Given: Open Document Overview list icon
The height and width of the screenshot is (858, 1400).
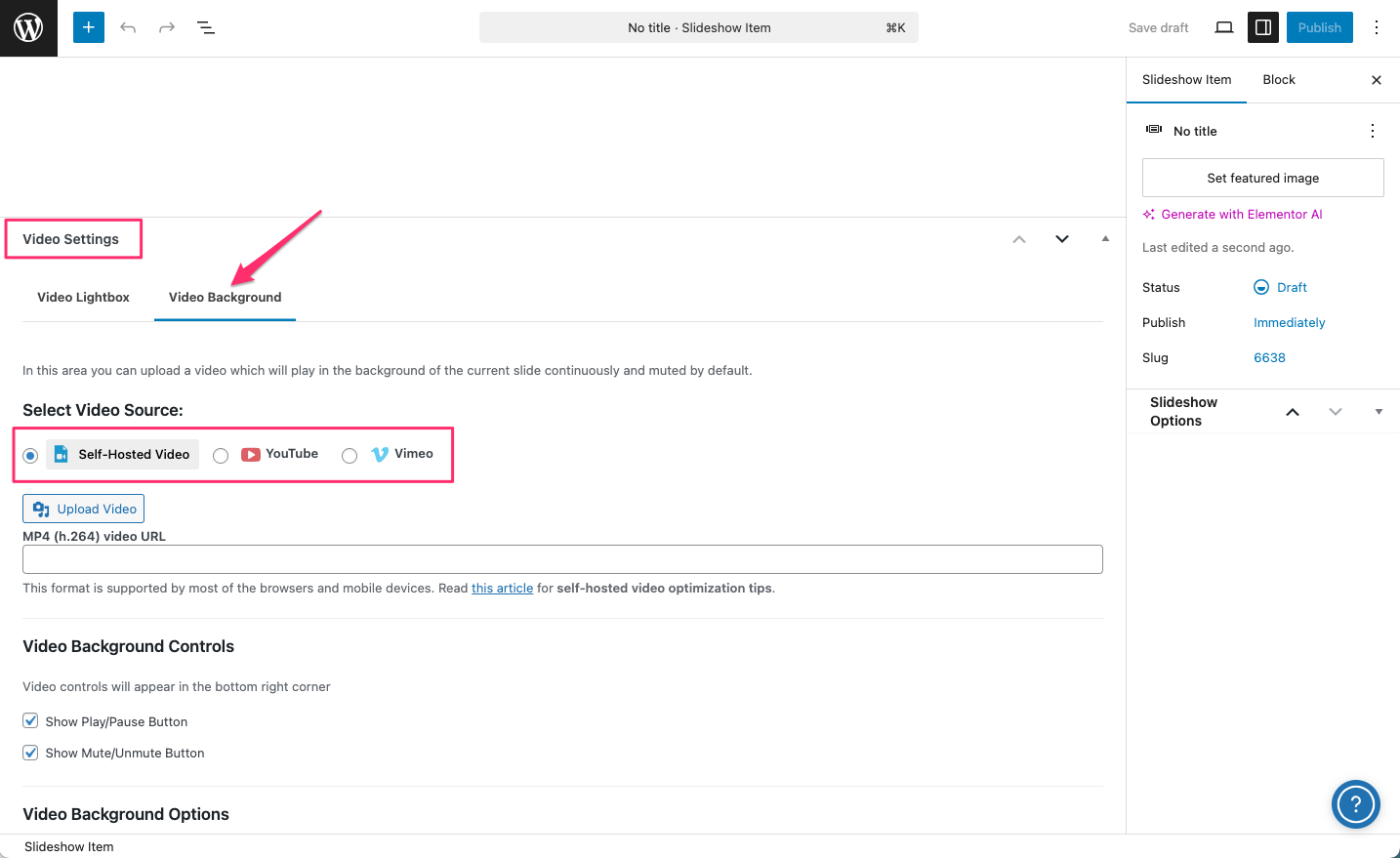Looking at the screenshot, I should (206, 27).
